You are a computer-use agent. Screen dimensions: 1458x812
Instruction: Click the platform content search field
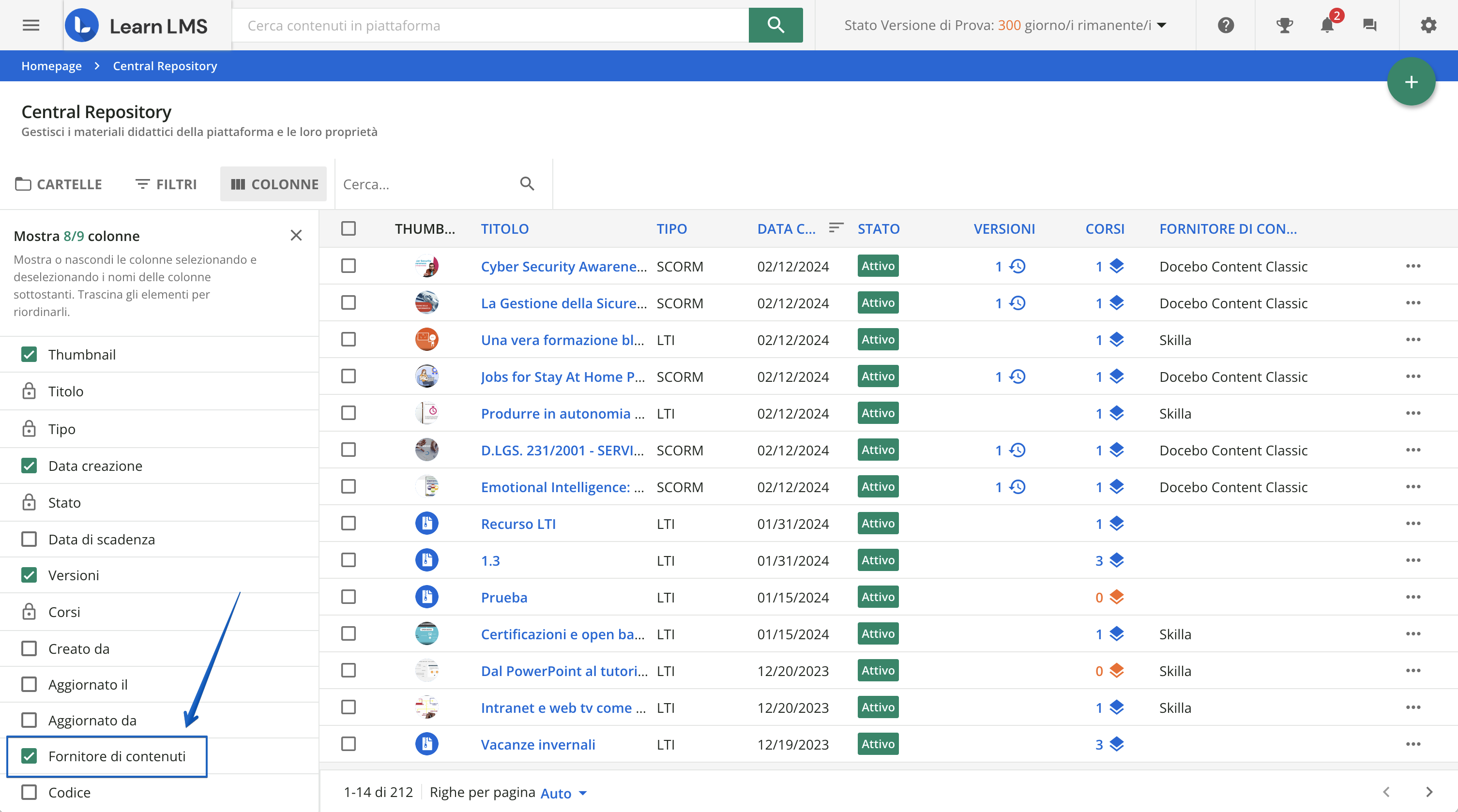(491, 26)
